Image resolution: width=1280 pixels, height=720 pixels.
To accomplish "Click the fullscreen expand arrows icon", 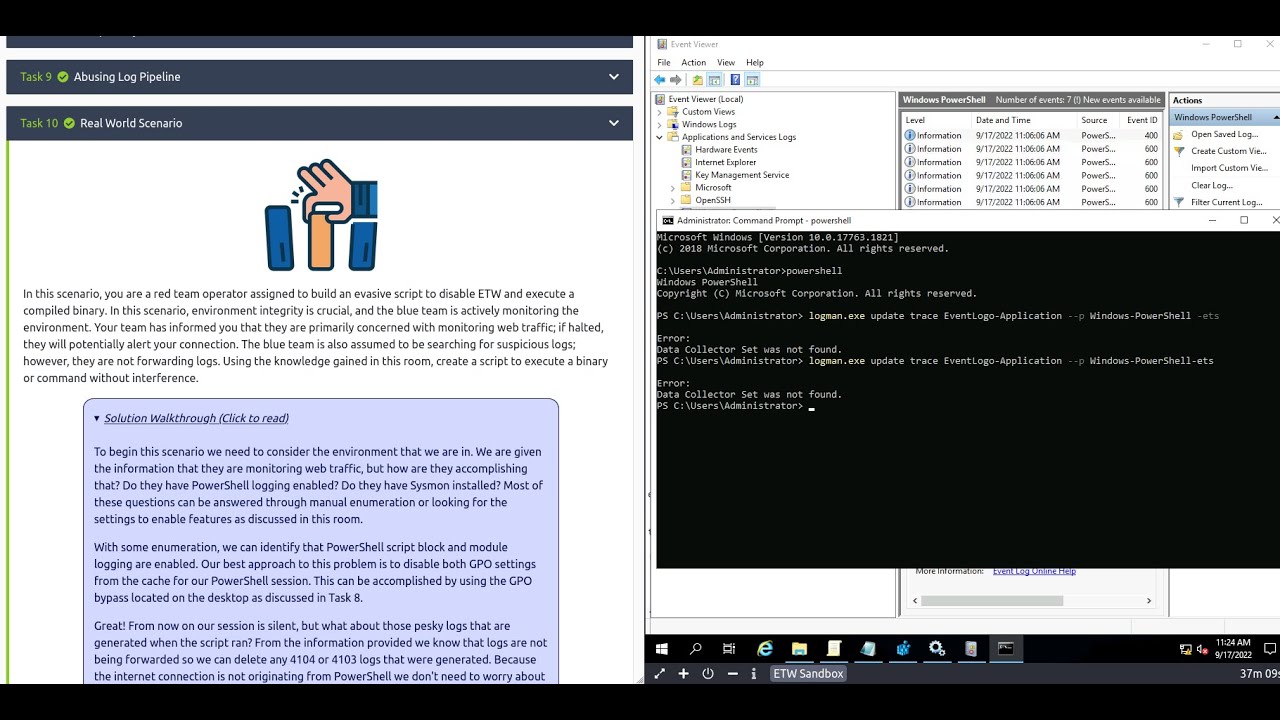I will pos(659,674).
